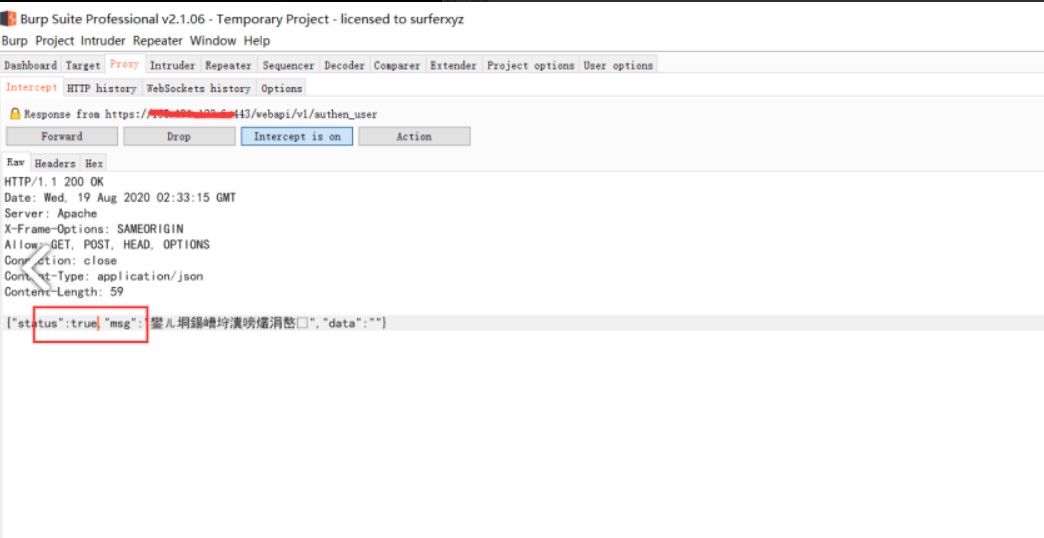Open the Extender tab

tap(453, 65)
